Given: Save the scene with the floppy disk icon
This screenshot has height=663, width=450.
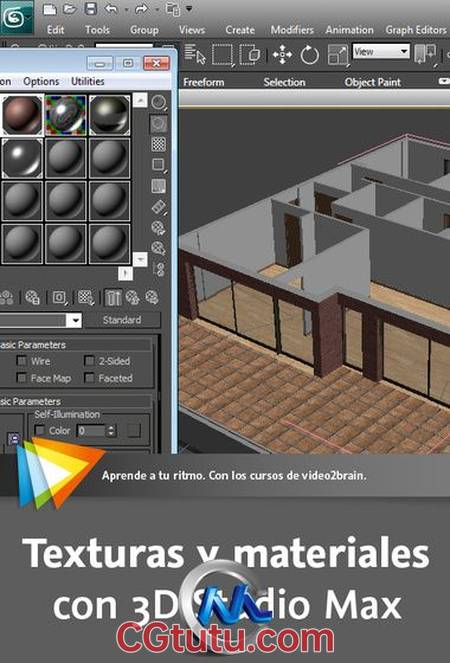Looking at the screenshot, I should point(91,8).
